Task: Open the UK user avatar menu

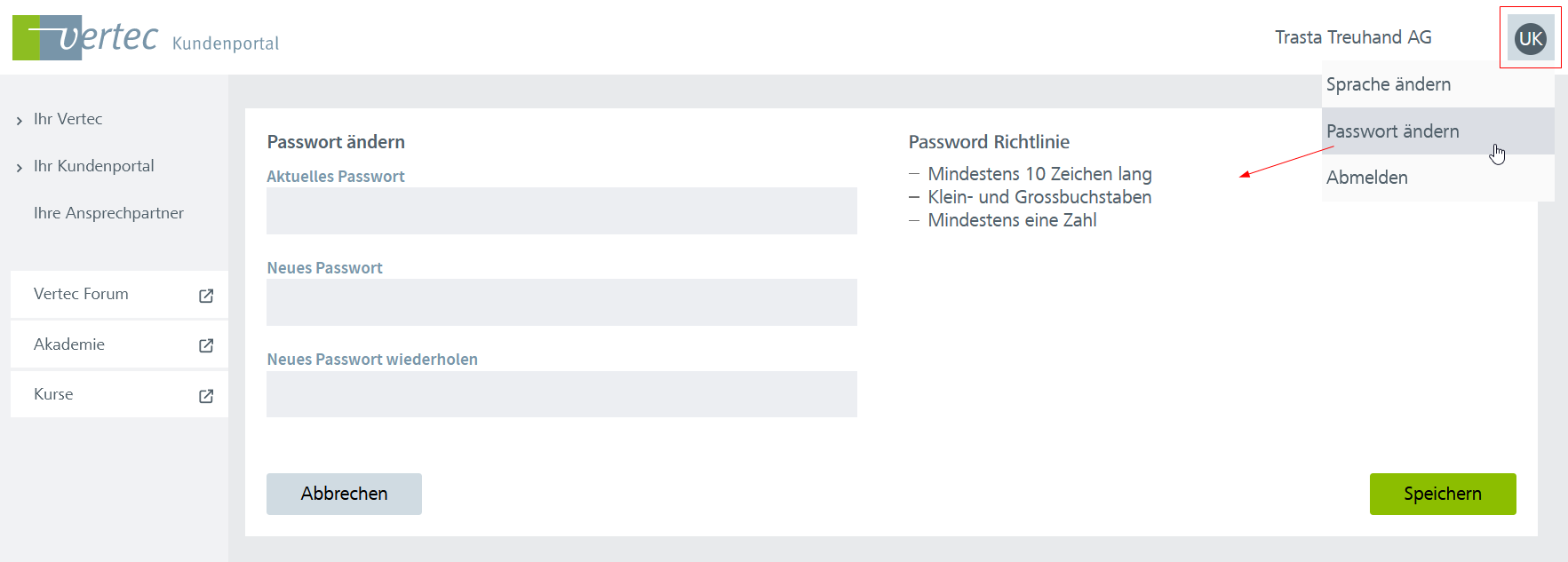Action: [x=1530, y=38]
